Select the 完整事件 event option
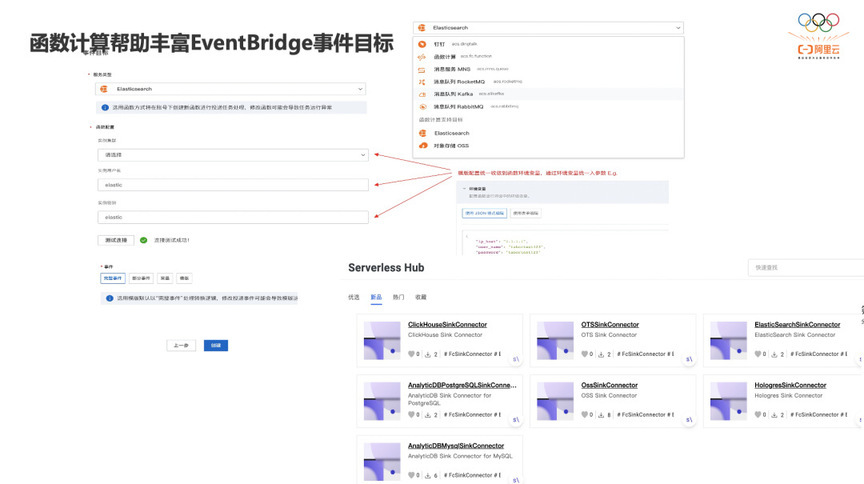864x484 pixels. click(113, 278)
